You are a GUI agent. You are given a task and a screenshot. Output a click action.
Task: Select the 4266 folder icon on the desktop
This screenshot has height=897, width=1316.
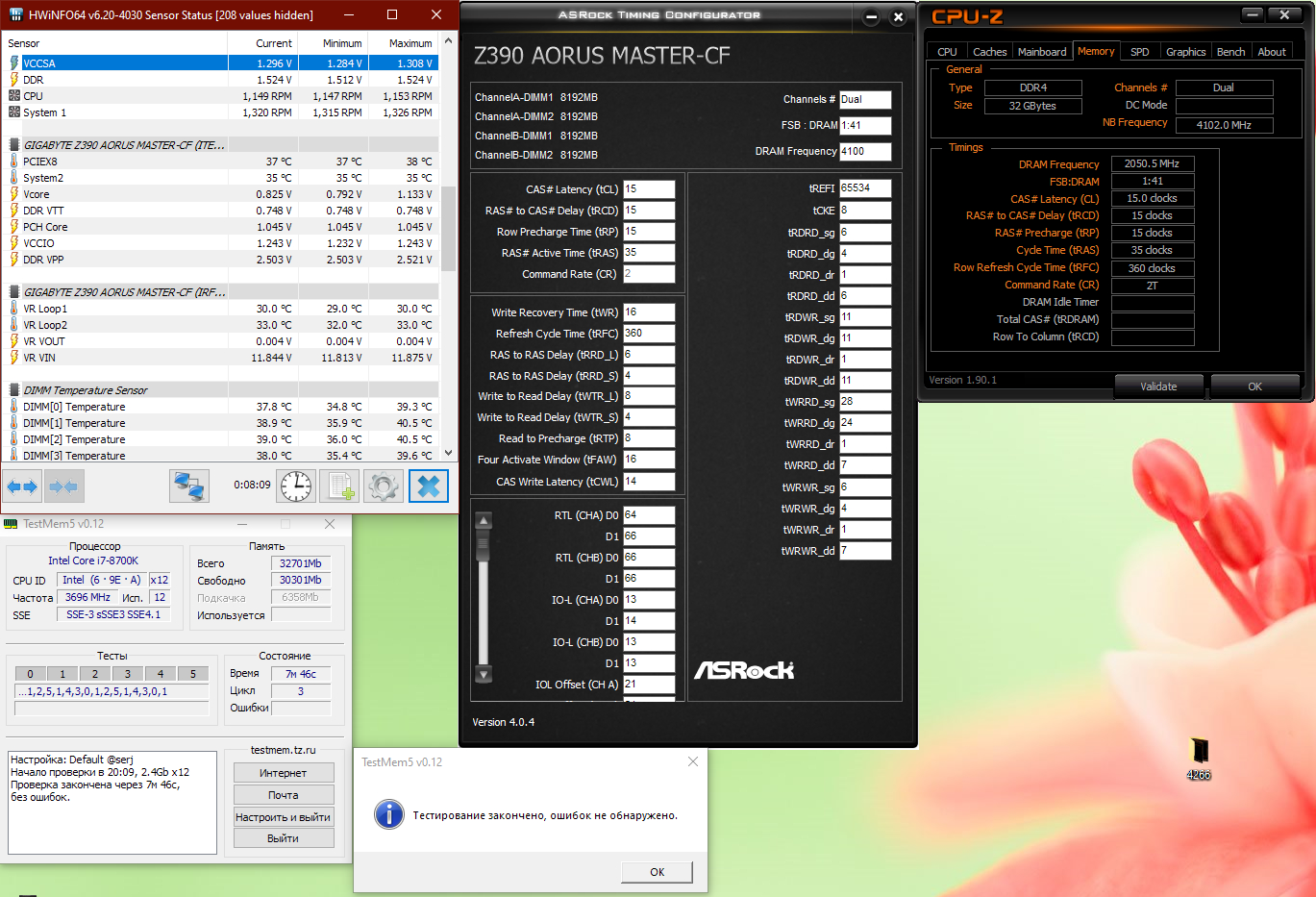click(1198, 758)
